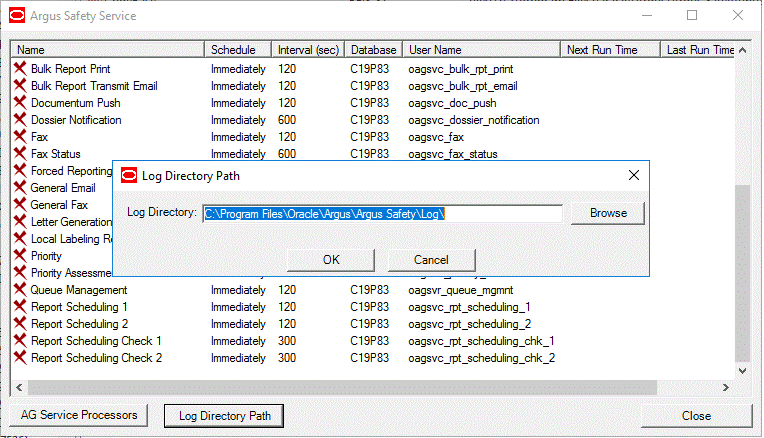Screen dimensions: 764x438
Task: Click the red X icon beside Documentum Push
Action: click(x=20, y=102)
